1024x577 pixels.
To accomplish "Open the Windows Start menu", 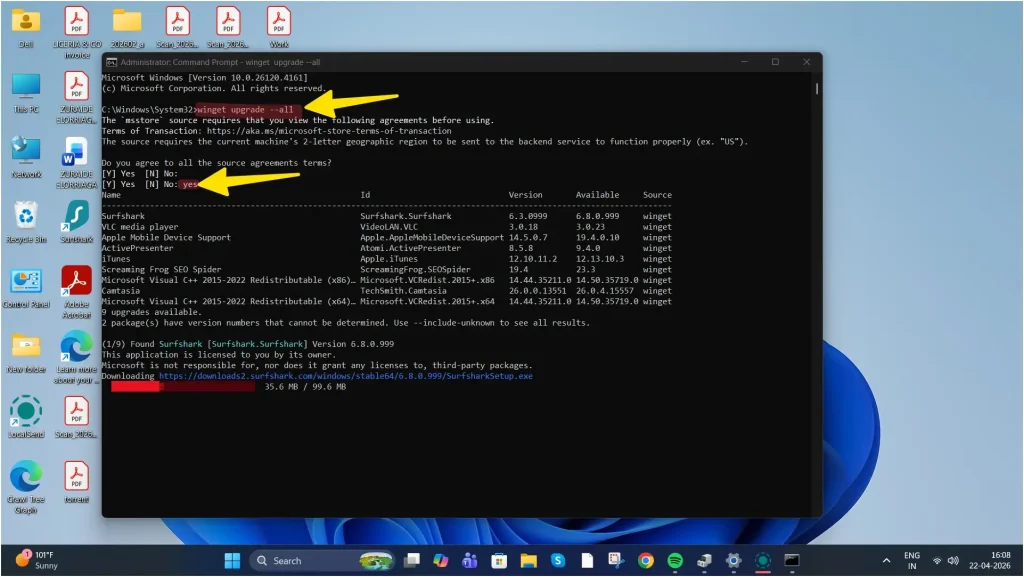I will click(232, 561).
